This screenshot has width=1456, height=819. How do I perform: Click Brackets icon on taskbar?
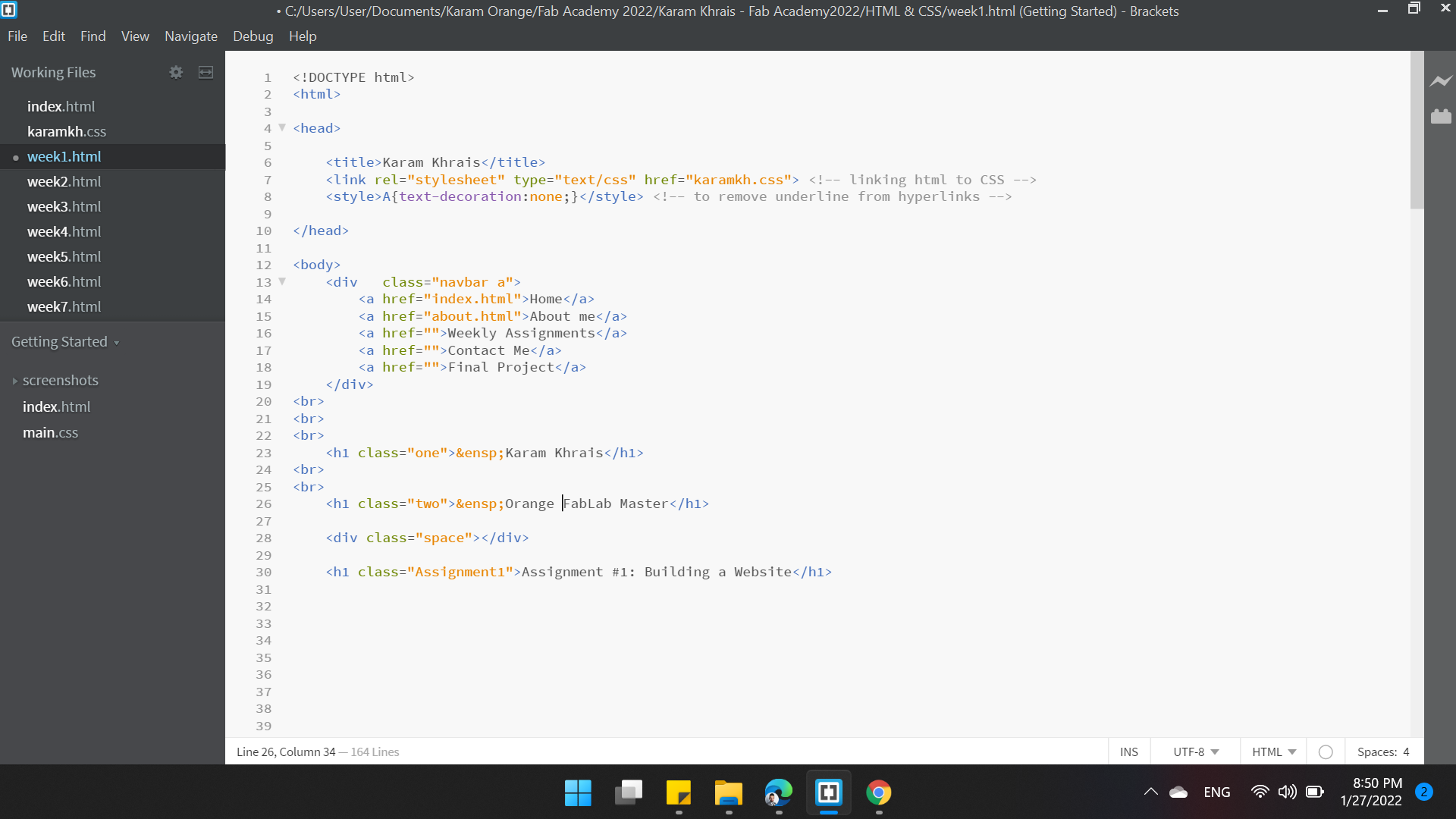click(x=828, y=792)
